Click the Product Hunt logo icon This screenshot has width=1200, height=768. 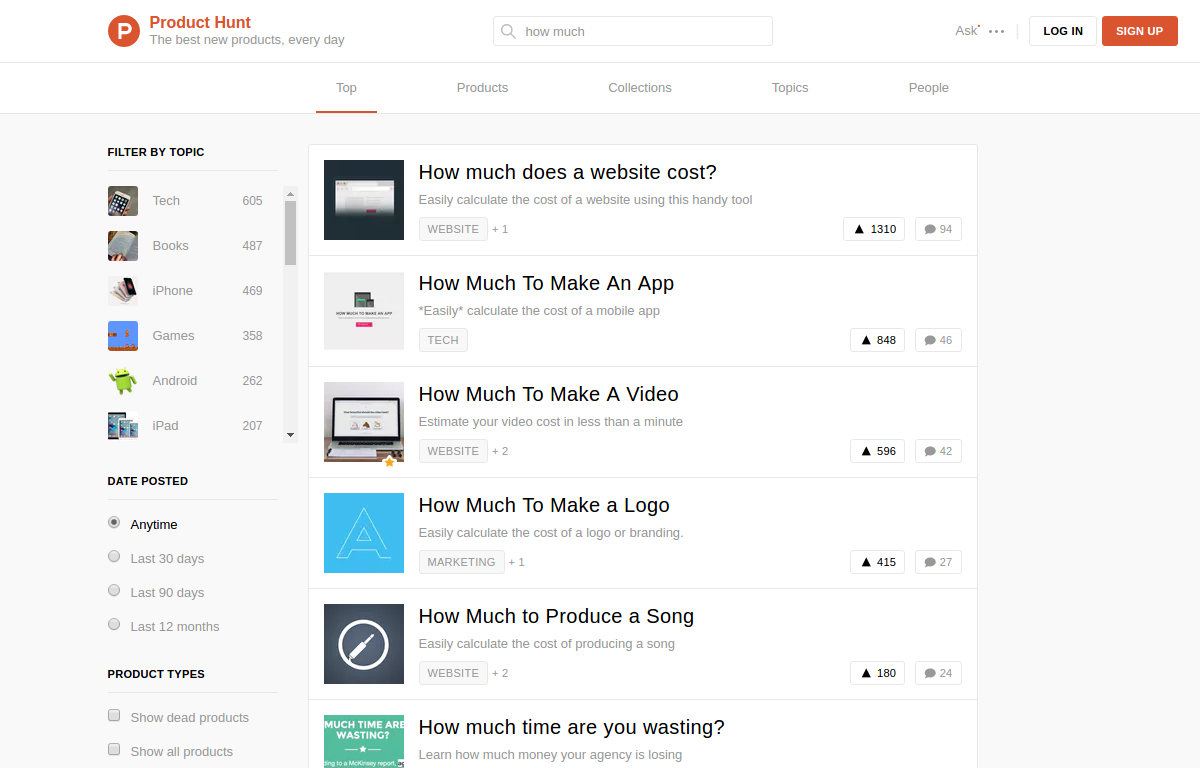124,31
